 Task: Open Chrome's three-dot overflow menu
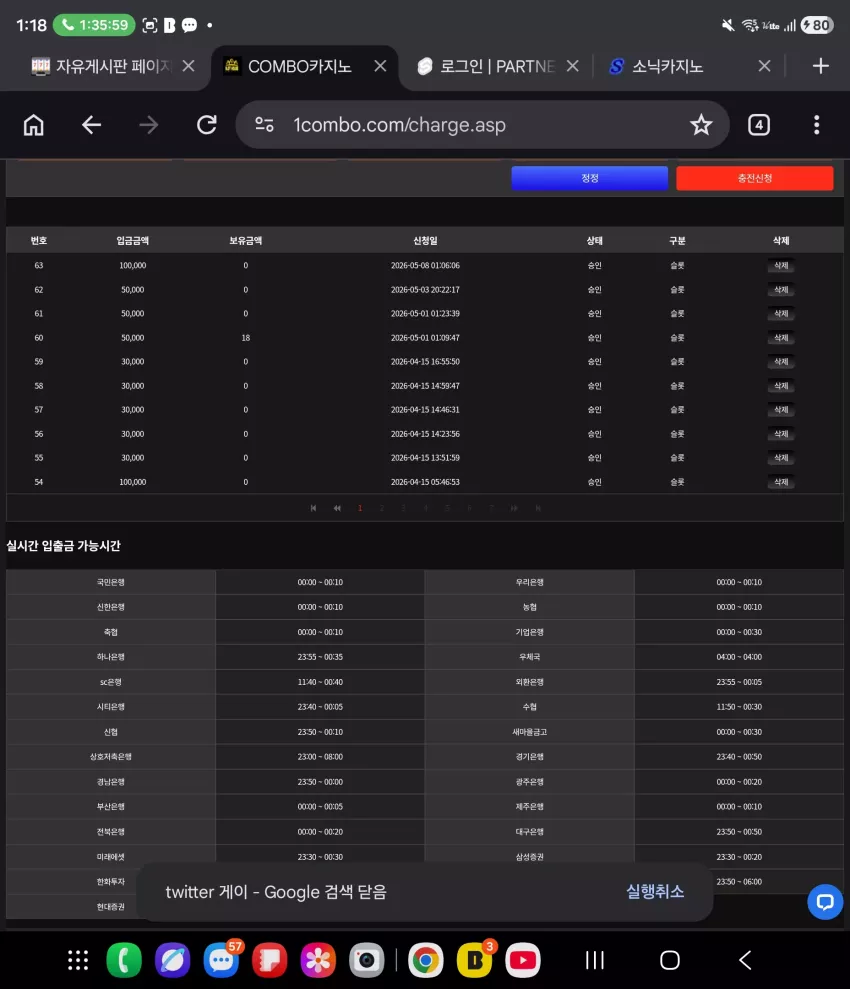pos(817,125)
